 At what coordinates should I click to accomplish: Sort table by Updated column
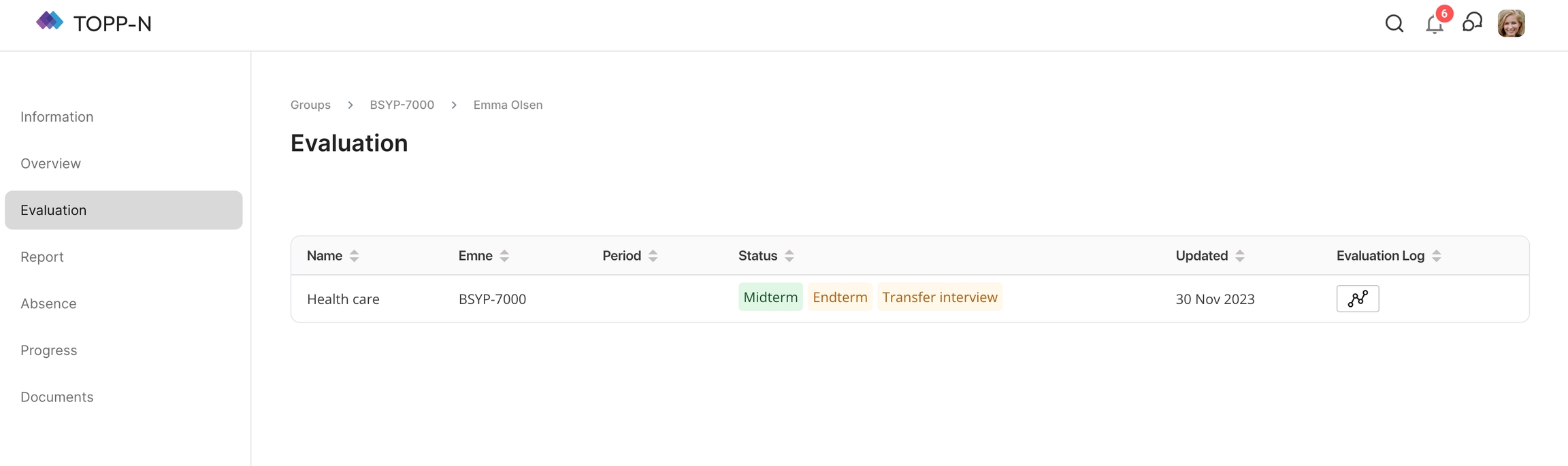tap(1239, 256)
